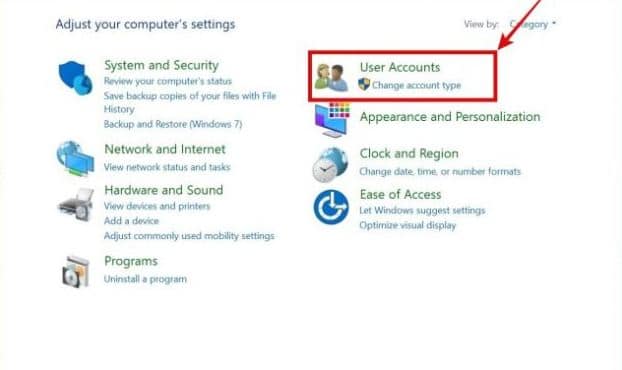Click the Appearance and Personalization monitor icon

coord(332,120)
